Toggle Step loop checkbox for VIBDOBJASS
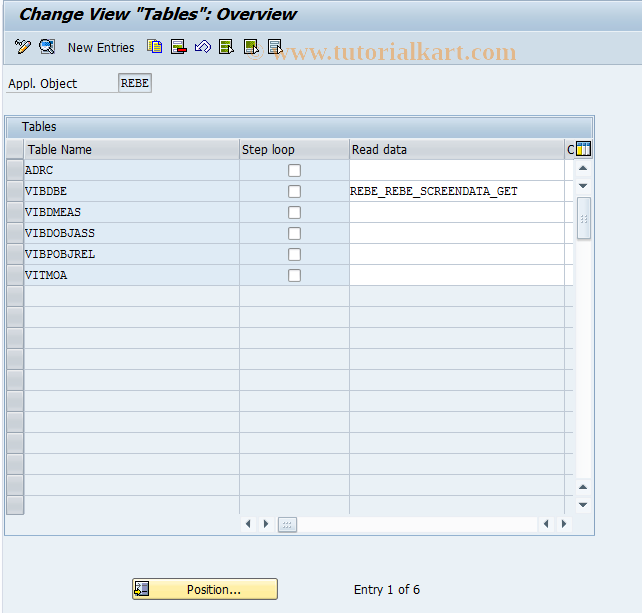Screen dimensions: 642x613 click(294, 233)
